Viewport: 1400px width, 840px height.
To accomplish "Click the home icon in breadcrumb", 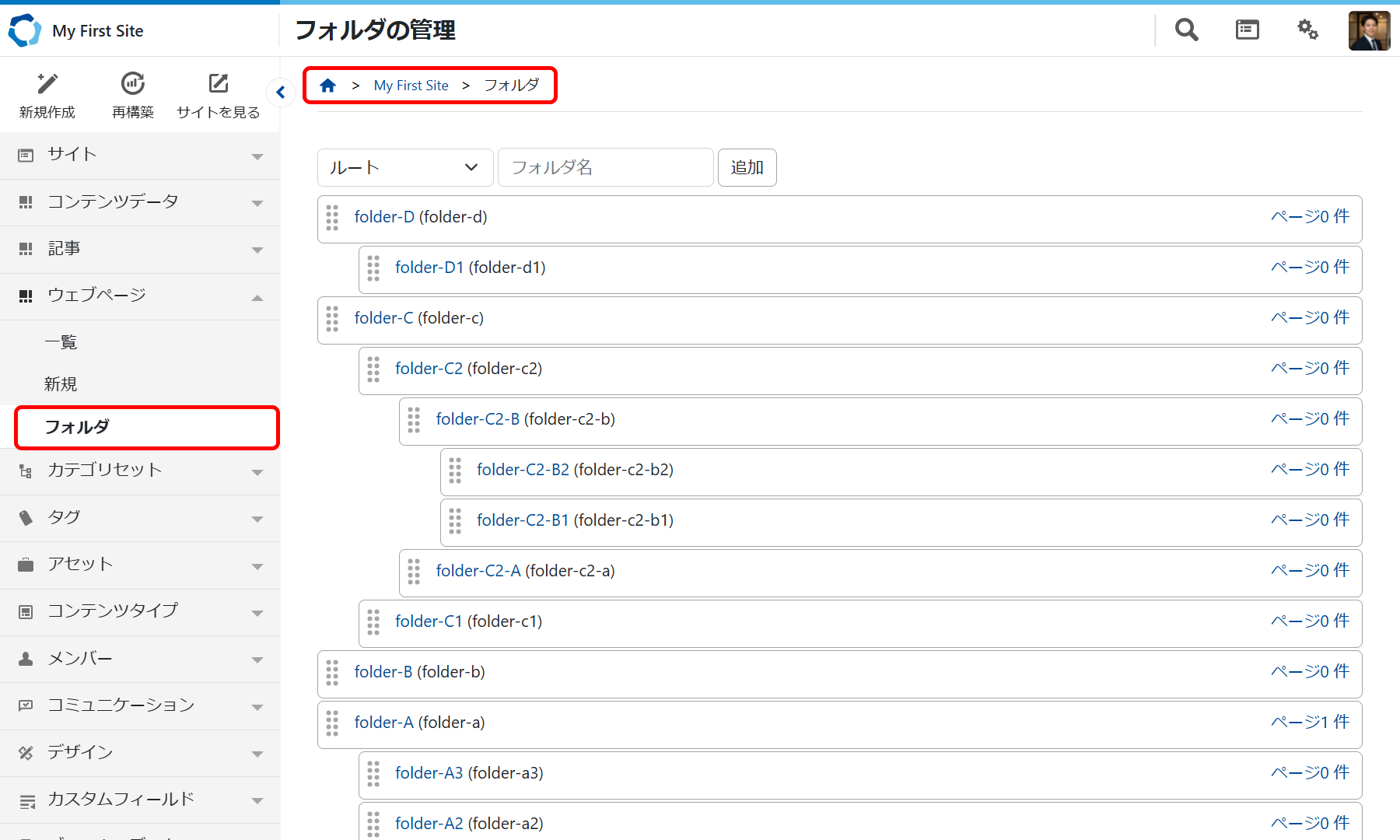I will click(328, 86).
